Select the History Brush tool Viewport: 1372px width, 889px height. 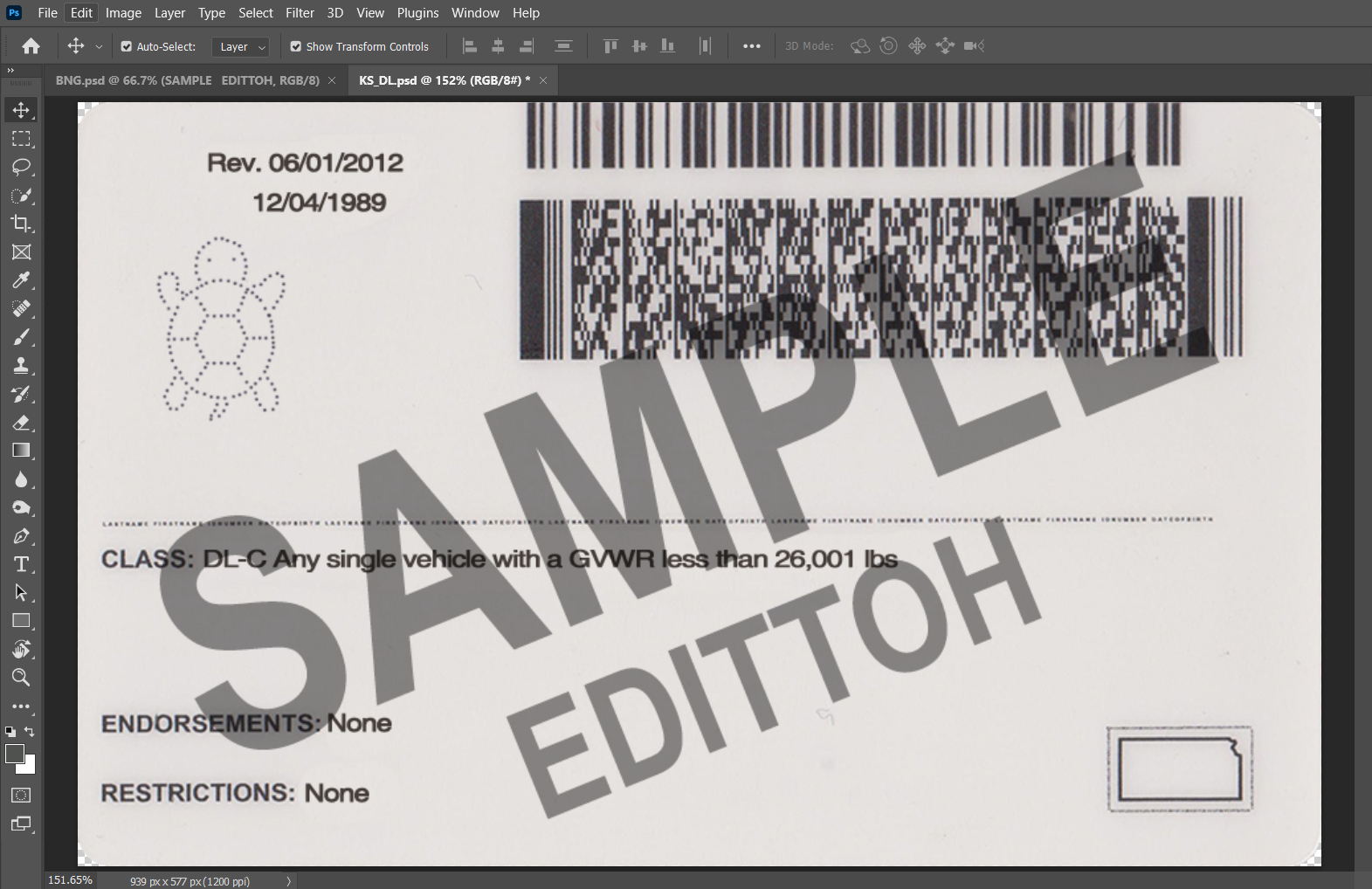point(21,394)
